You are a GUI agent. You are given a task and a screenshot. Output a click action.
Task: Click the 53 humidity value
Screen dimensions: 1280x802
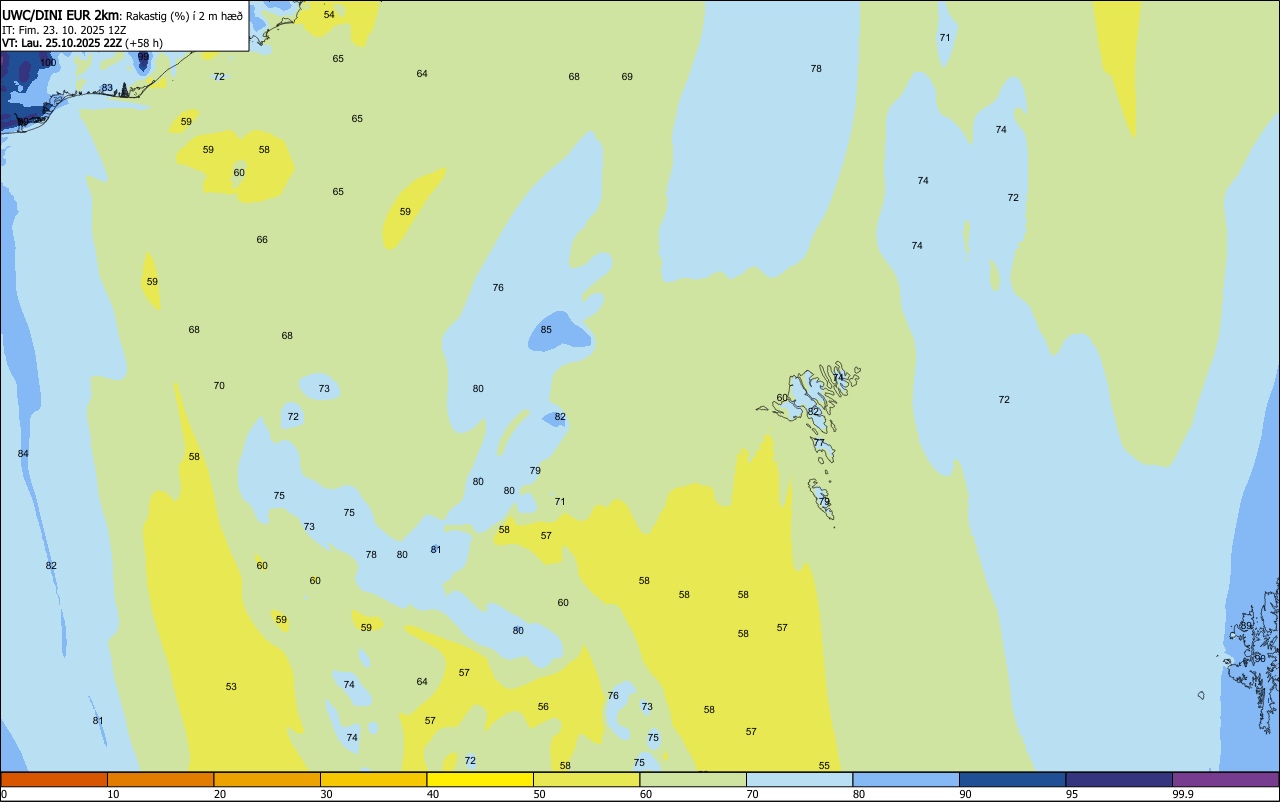point(231,687)
